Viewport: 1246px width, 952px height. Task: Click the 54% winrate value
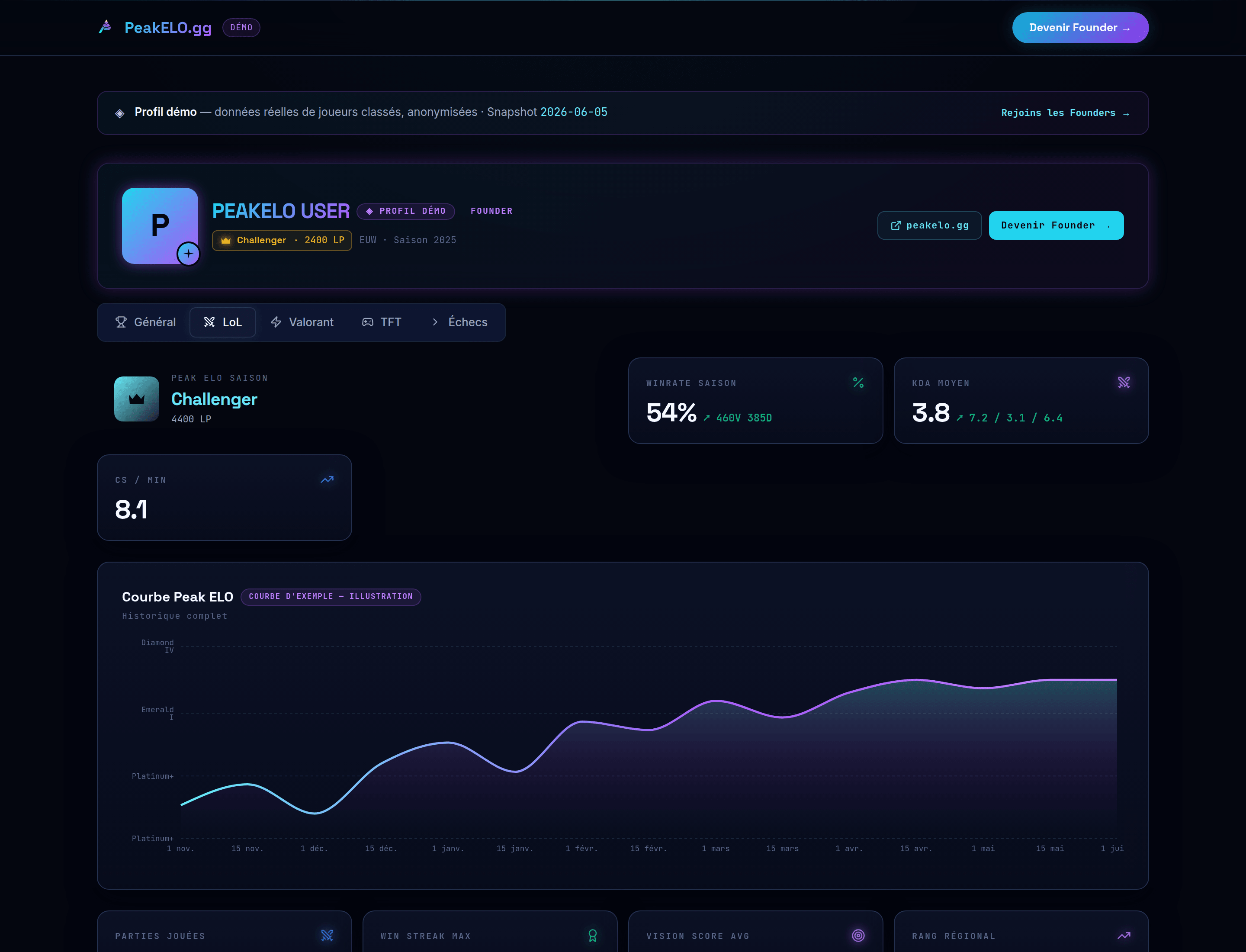point(671,413)
